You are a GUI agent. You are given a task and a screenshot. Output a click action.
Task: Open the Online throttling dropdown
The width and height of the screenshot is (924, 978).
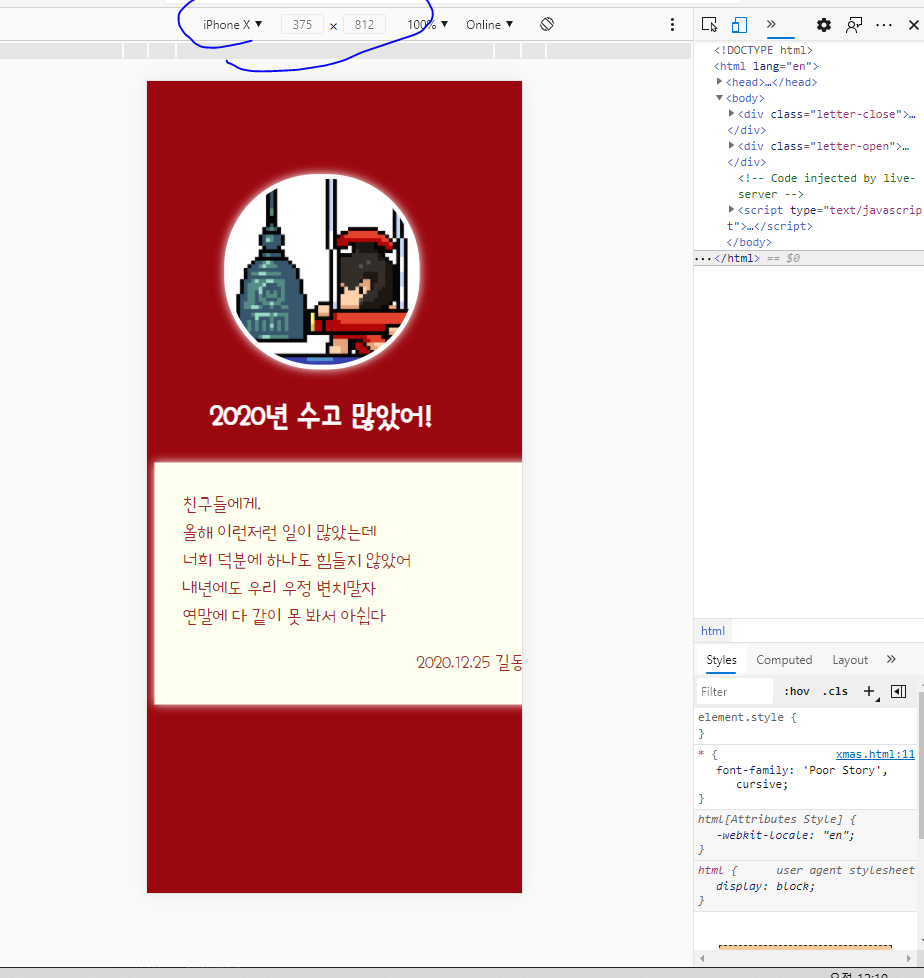[489, 24]
